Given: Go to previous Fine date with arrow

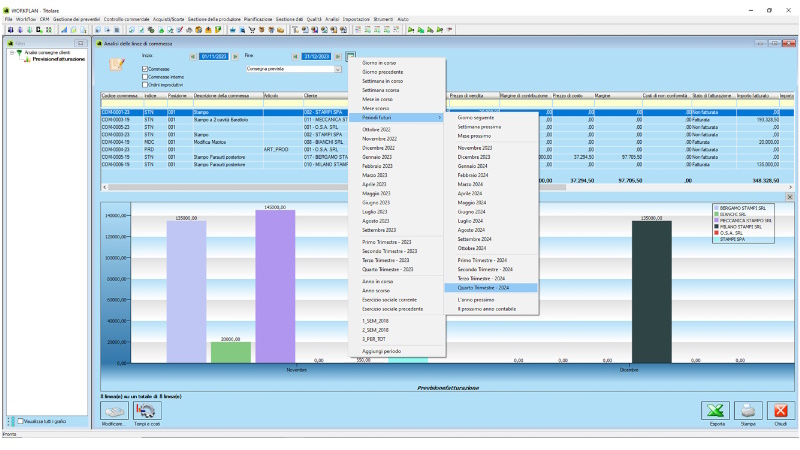Looking at the screenshot, I should click(x=295, y=57).
